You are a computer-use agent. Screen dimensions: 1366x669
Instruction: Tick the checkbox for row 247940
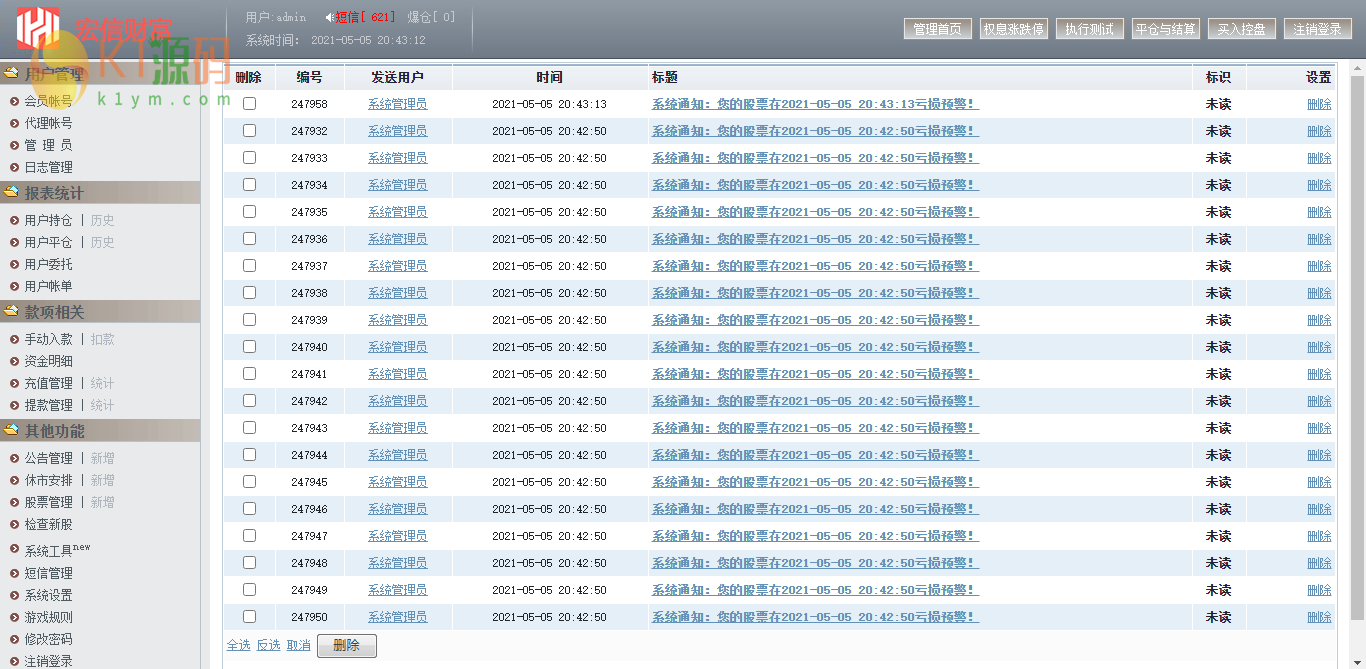coord(249,347)
